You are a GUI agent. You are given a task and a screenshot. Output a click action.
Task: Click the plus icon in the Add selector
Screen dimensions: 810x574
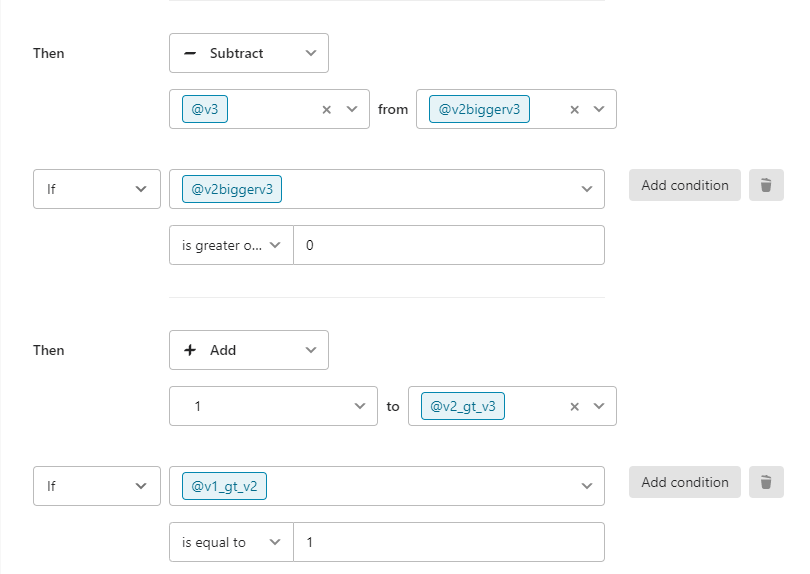(190, 350)
